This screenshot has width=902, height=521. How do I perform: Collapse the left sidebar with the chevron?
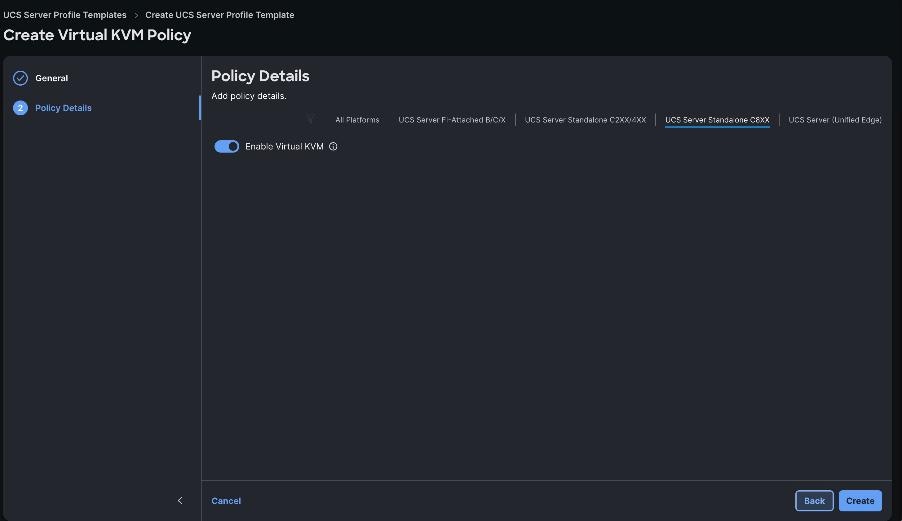click(180, 500)
